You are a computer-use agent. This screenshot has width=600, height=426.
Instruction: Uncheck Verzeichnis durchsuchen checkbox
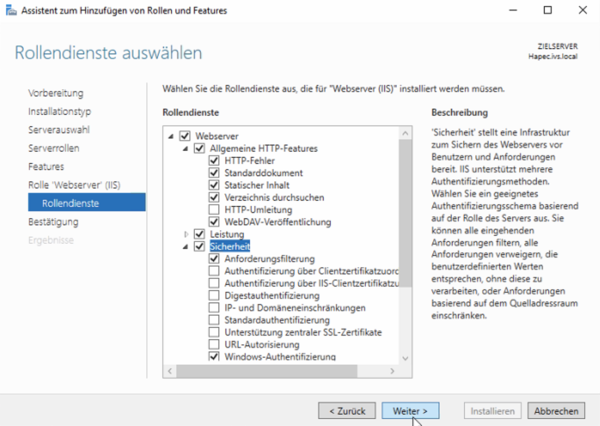[214, 197]
